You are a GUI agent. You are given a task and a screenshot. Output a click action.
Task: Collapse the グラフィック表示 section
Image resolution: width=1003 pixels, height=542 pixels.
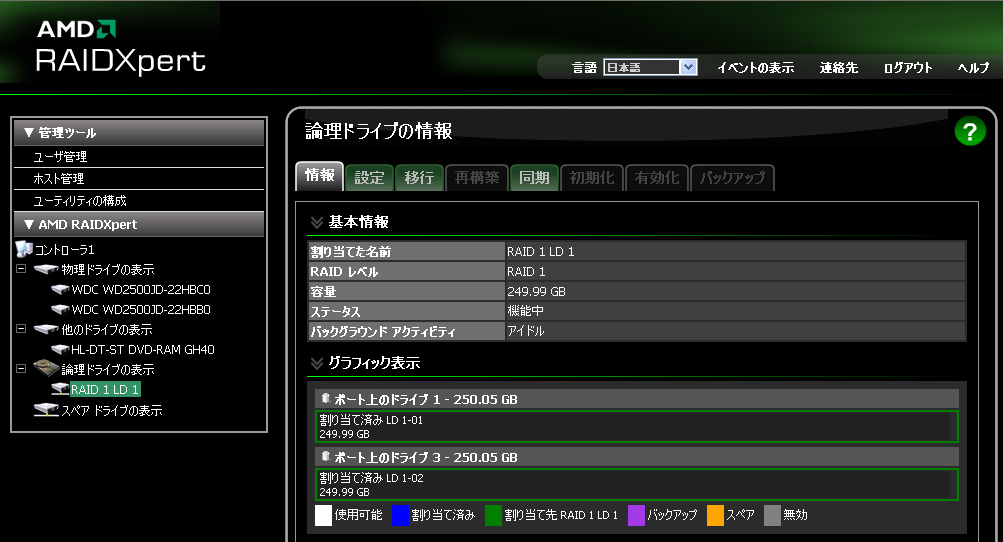(x=317, y=363)
